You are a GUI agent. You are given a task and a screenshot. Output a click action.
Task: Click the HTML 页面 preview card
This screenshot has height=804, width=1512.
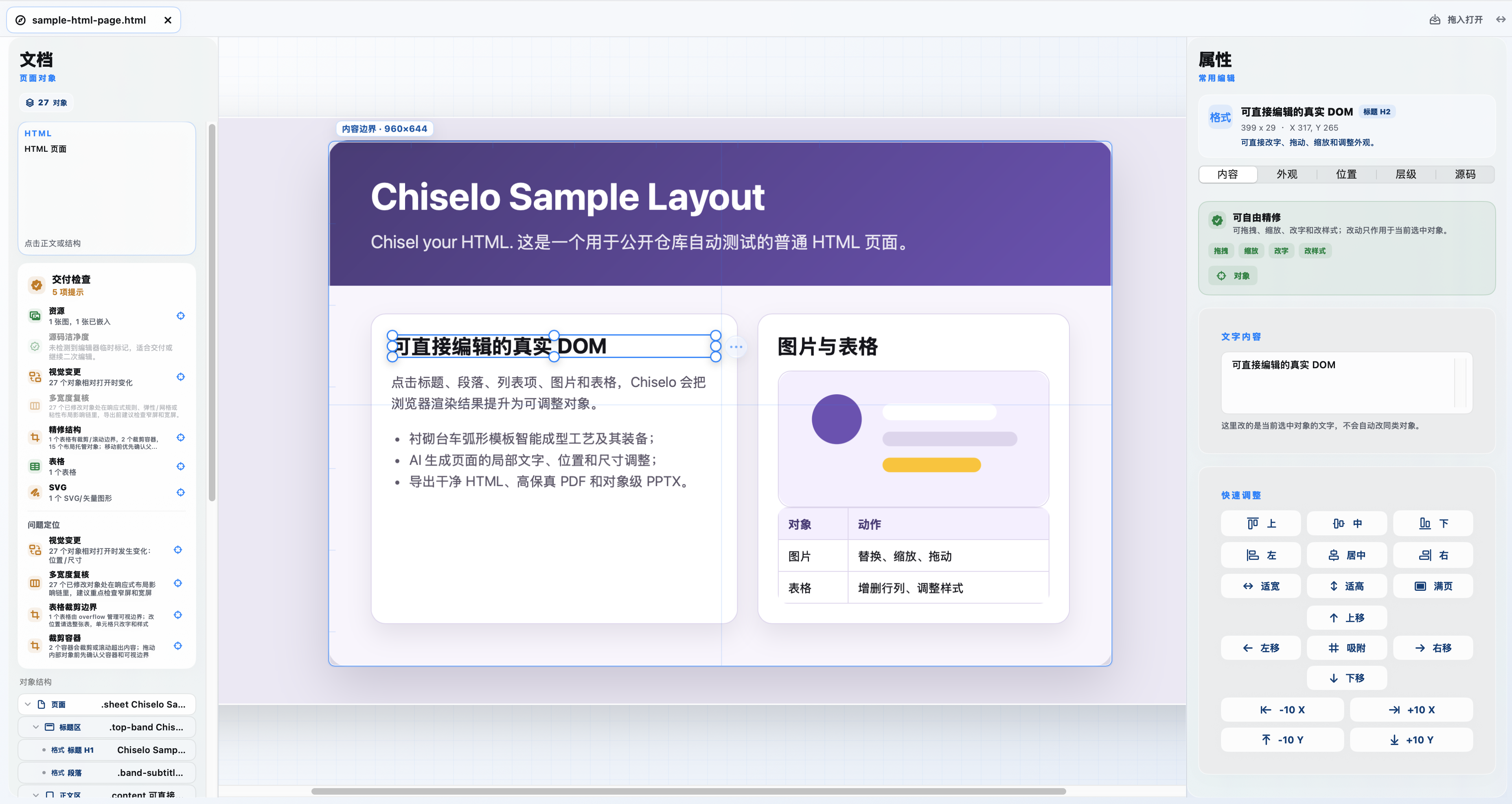[107, 188]
